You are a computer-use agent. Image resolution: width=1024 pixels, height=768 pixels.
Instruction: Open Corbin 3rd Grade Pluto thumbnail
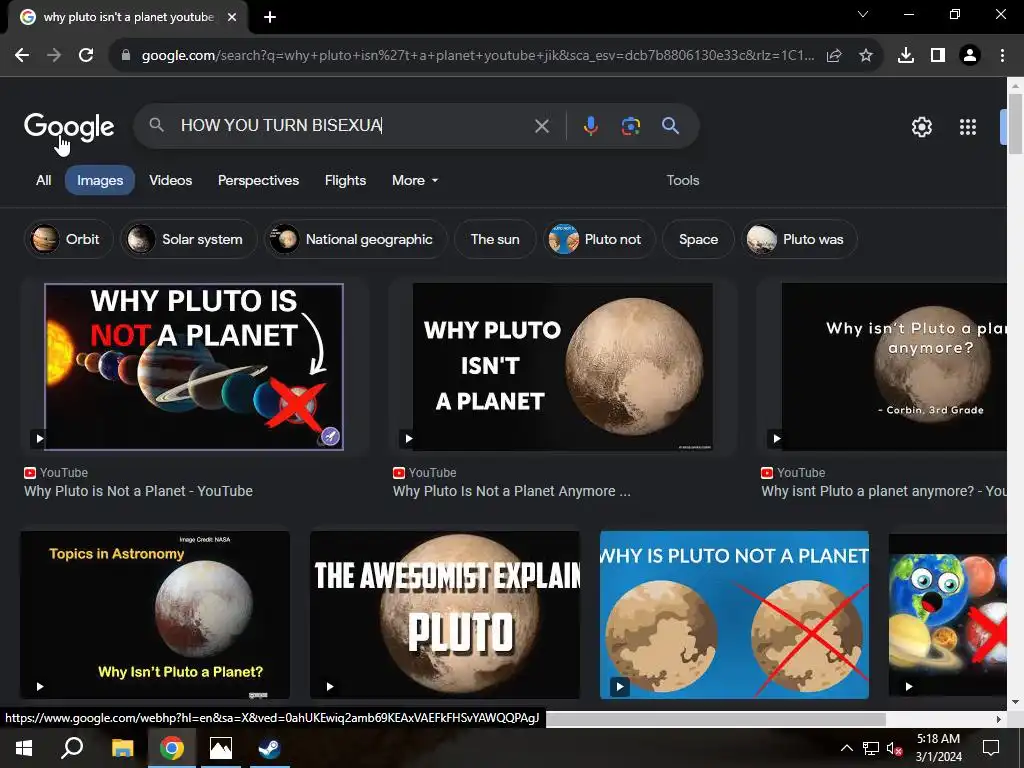[894, 366]
